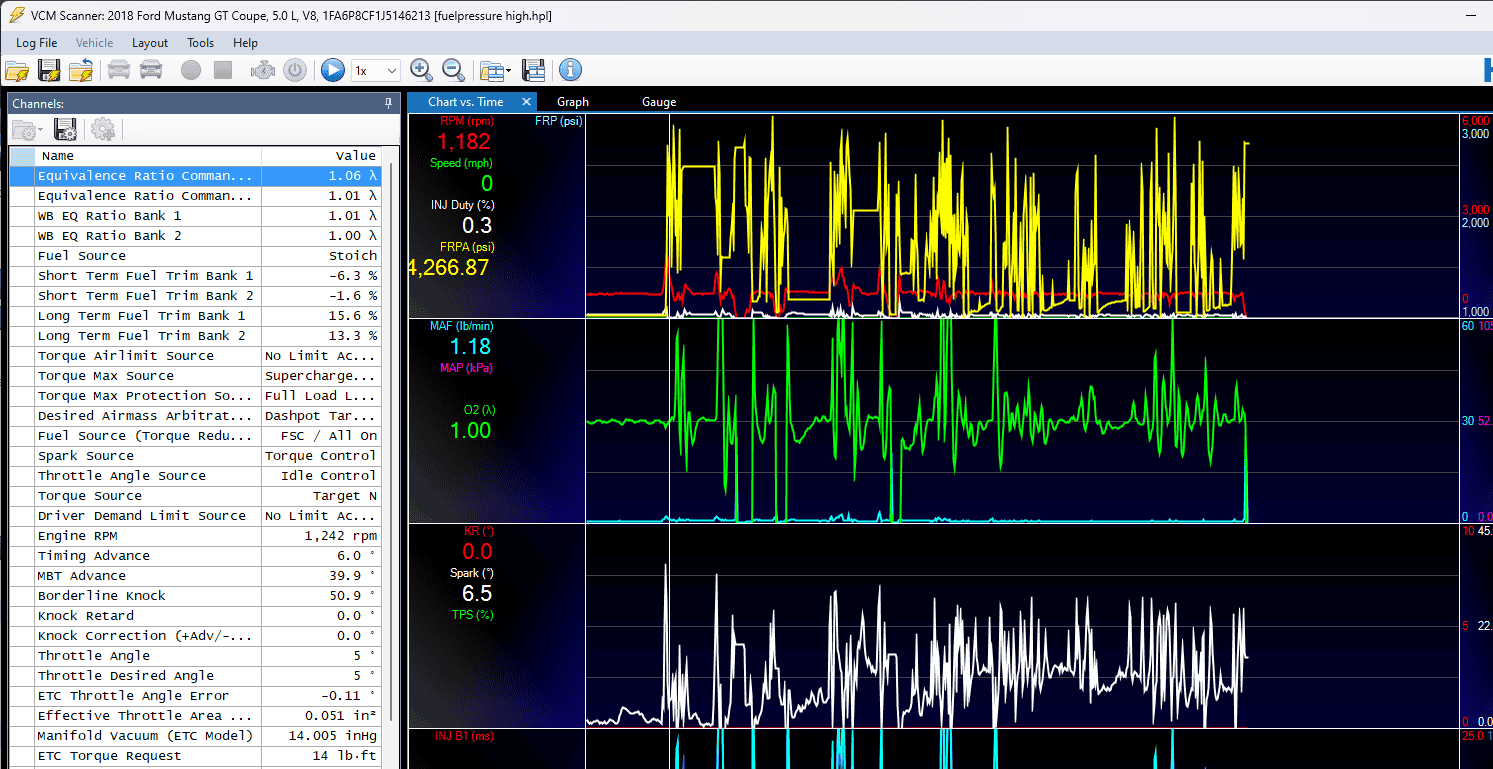Click the add channel gear icon
The height and width of the screenshot is (769, 1493).
pos(103,129)
